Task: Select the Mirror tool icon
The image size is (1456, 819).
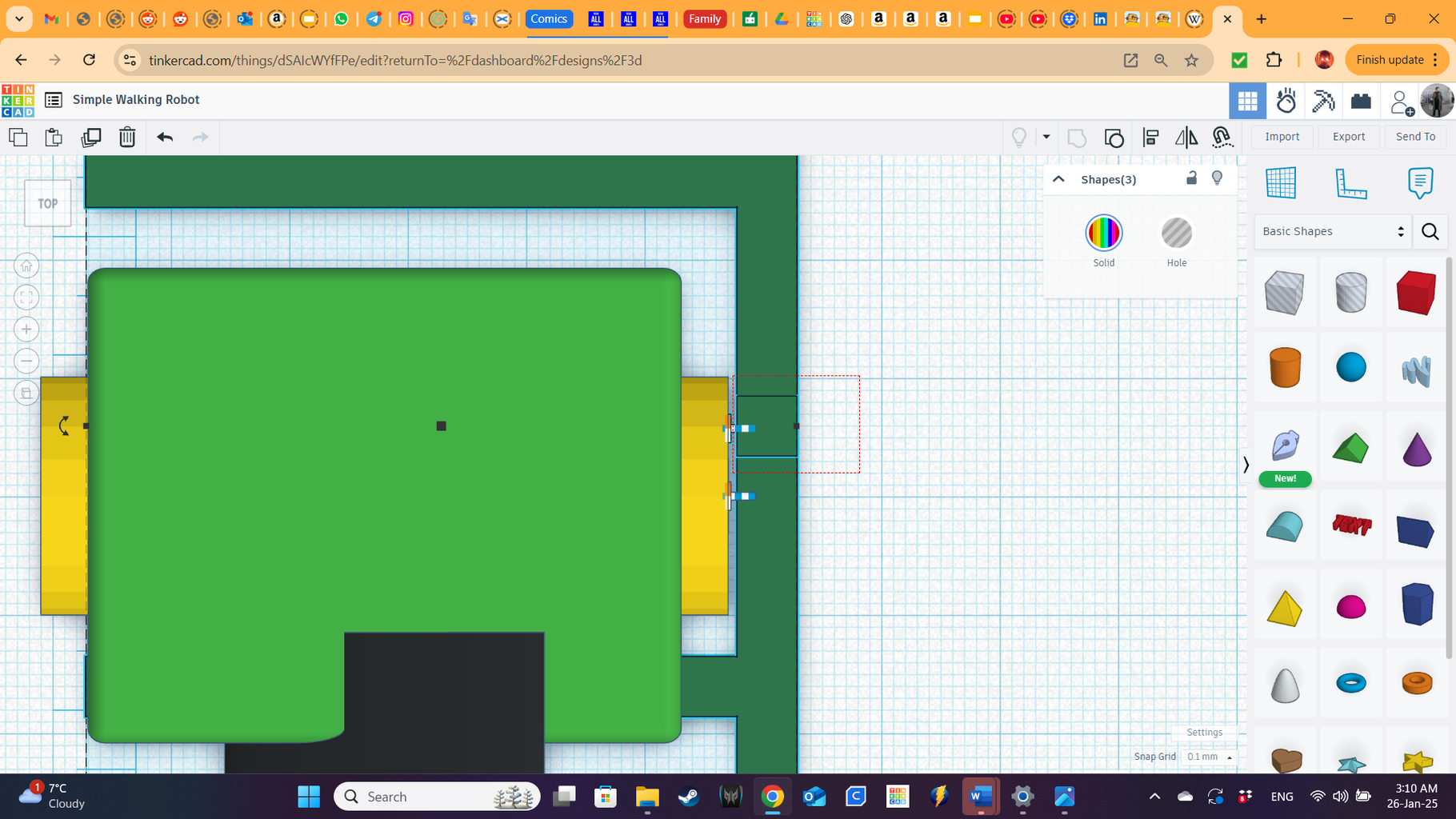Action: 1186,138
